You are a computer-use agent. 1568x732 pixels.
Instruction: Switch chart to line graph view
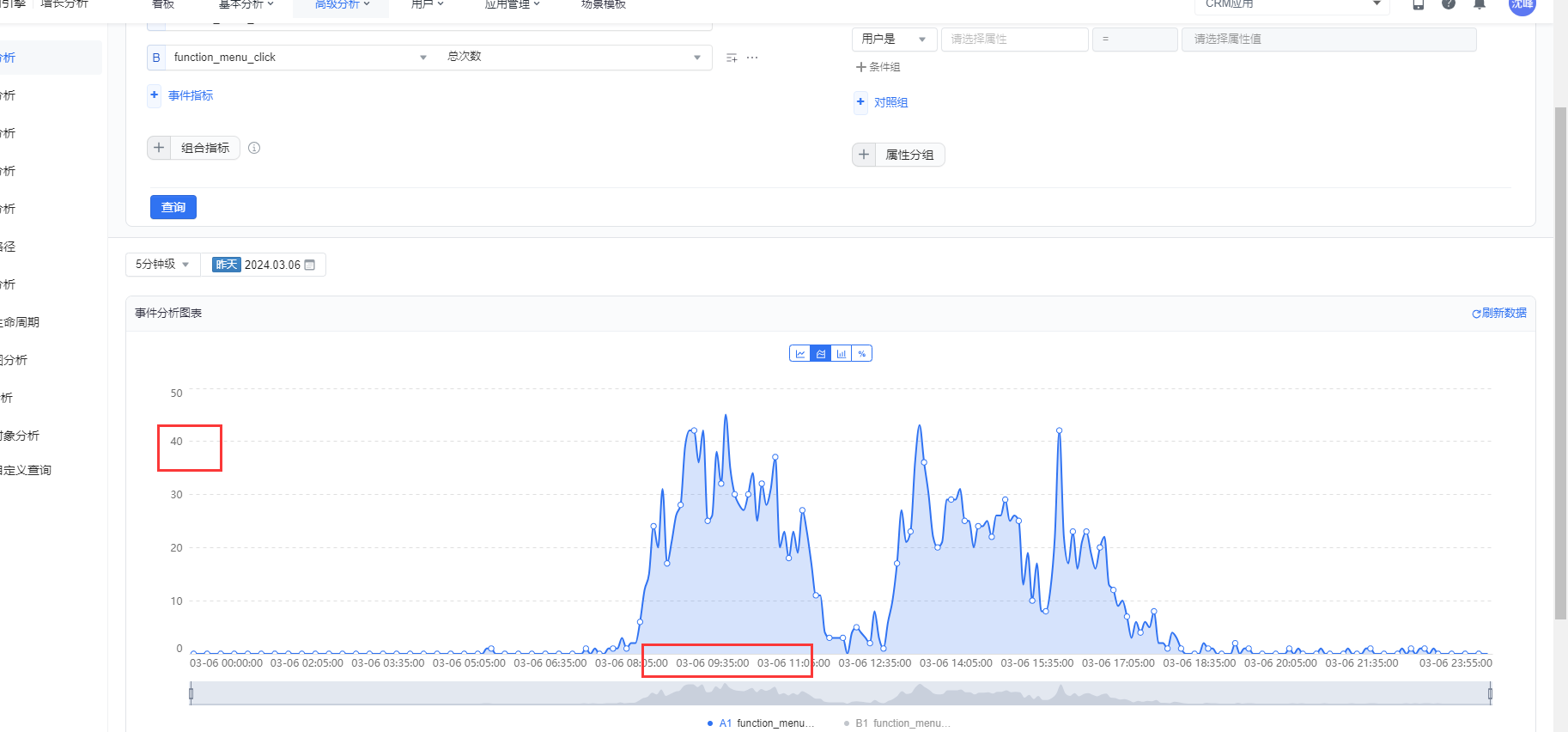pyautogui.click(x=800, y=353)
